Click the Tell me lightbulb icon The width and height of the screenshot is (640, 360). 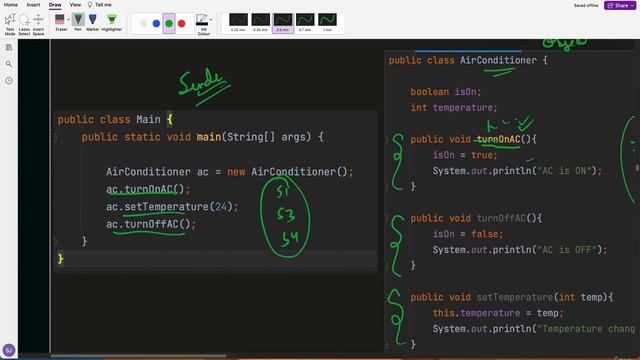click(x=90, y=5)
